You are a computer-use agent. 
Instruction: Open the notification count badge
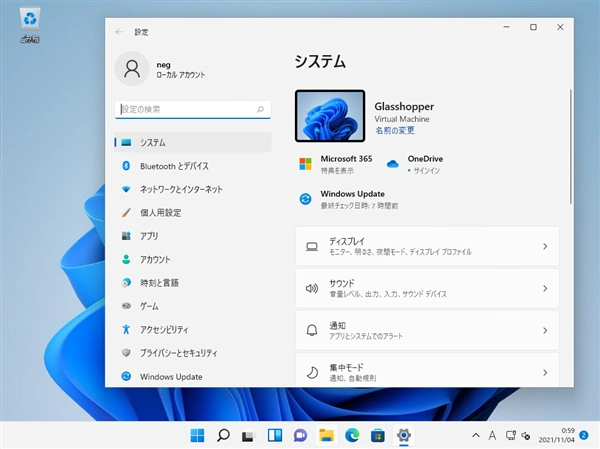pos(584,435)
